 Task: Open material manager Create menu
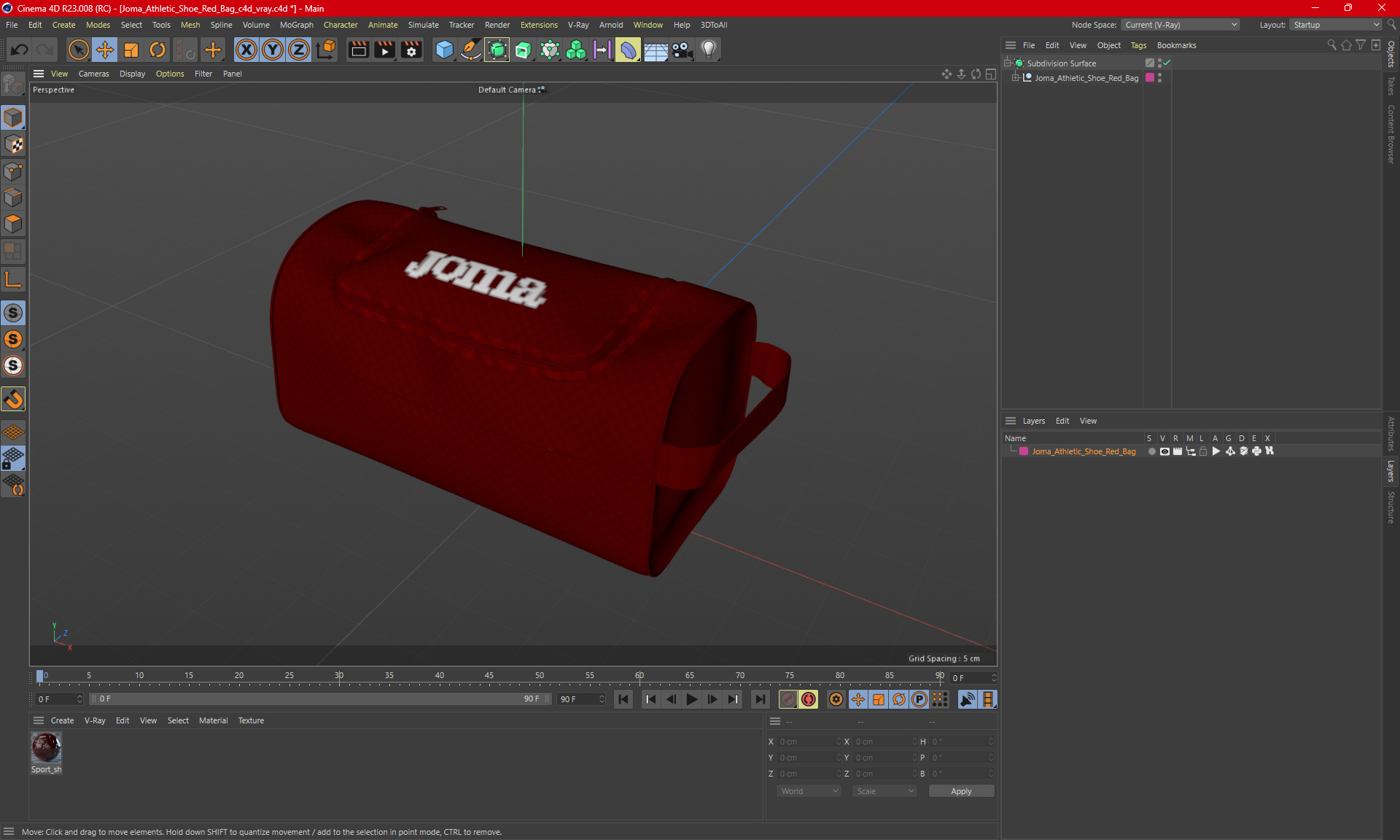tap(62, 720)
